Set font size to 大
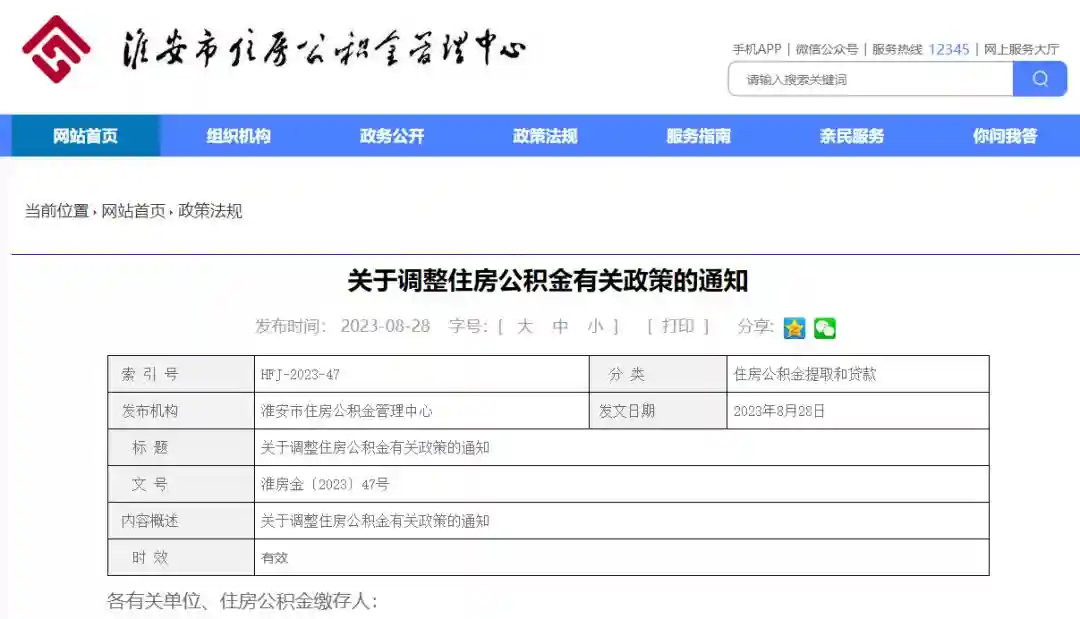 click(524, 327)
